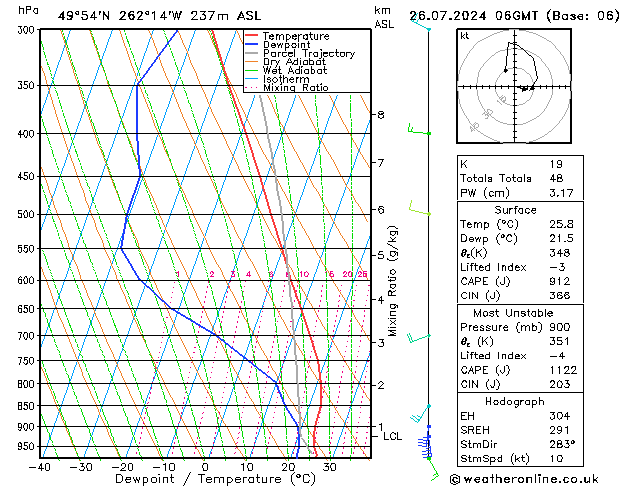Click the "Temperature" legend label
The width and height of the screenshot is (629, 486).
click(296, 36)
